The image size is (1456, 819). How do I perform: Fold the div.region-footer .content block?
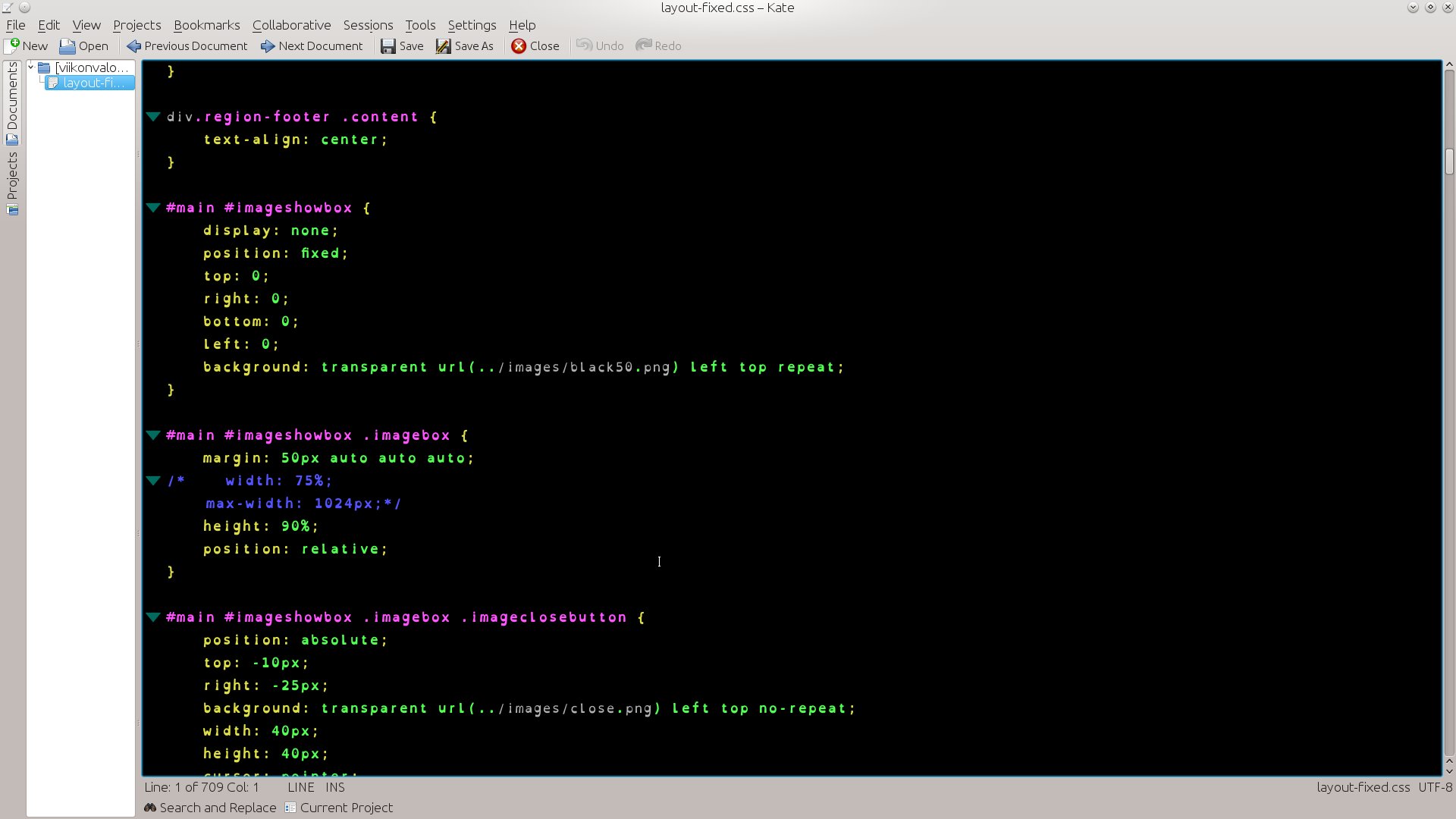coord(153,117)
